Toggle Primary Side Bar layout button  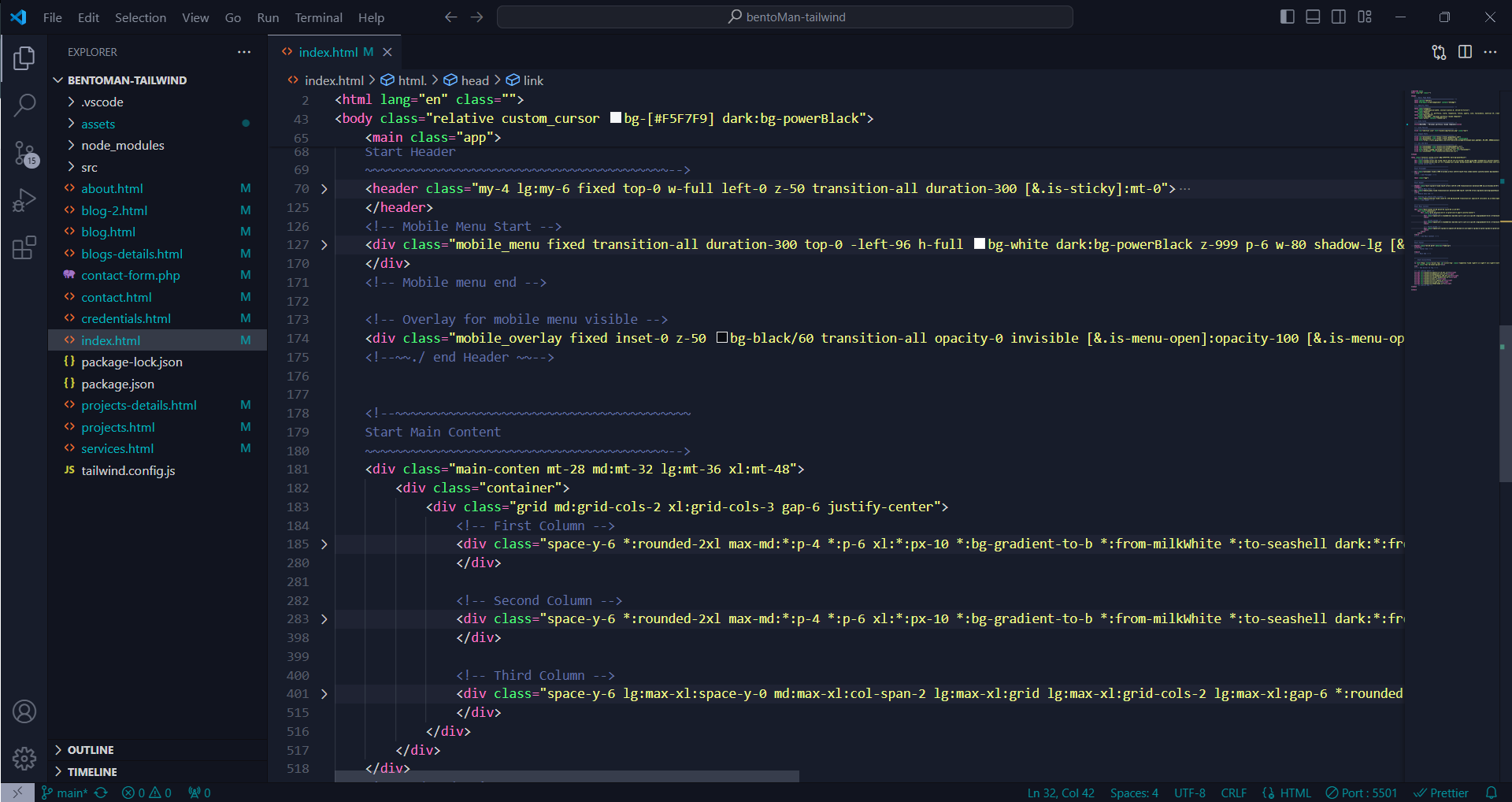click(x=1288, y=17)
